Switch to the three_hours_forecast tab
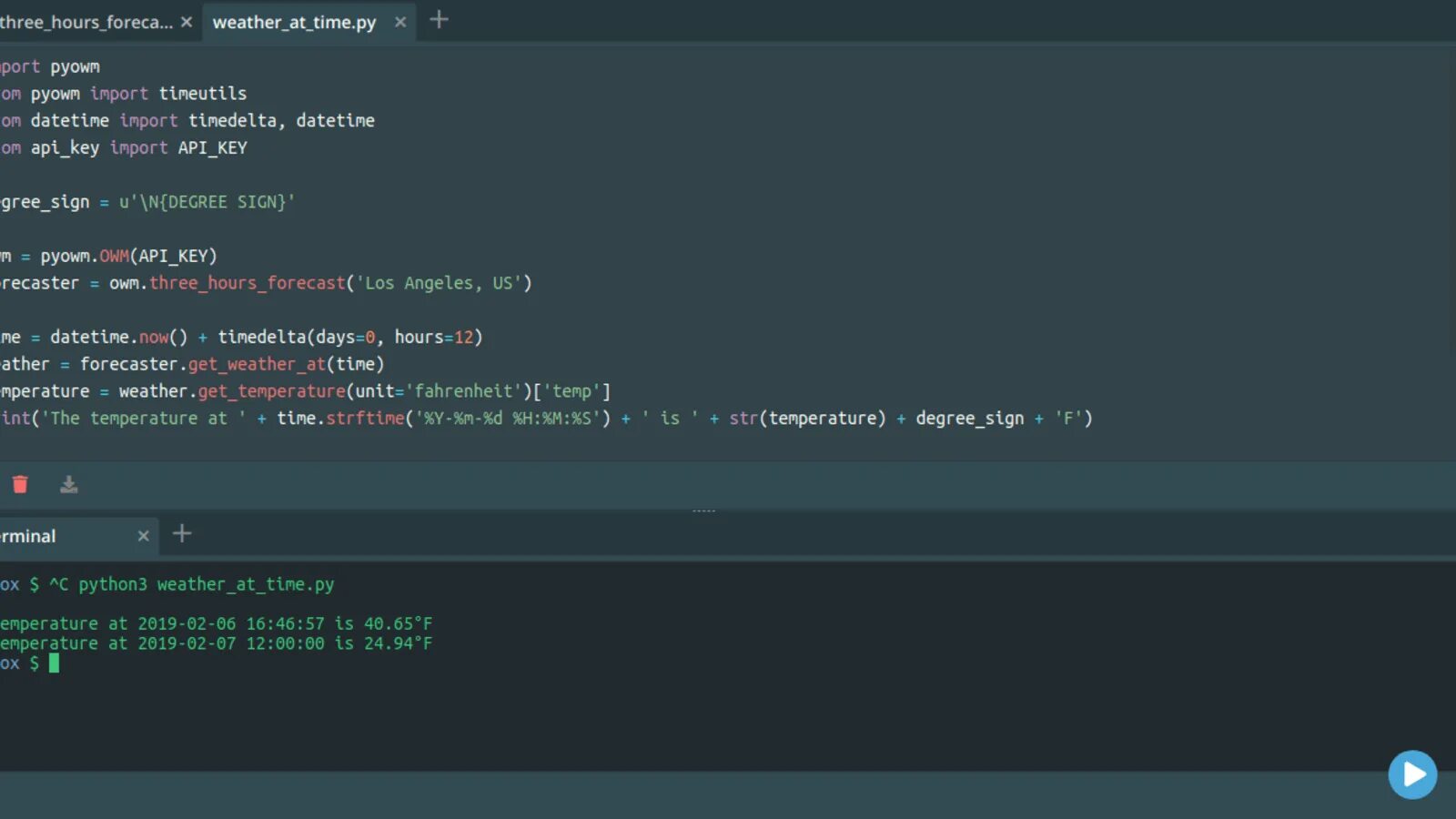Screen dimensions: 1456x819 click(86, 22)
